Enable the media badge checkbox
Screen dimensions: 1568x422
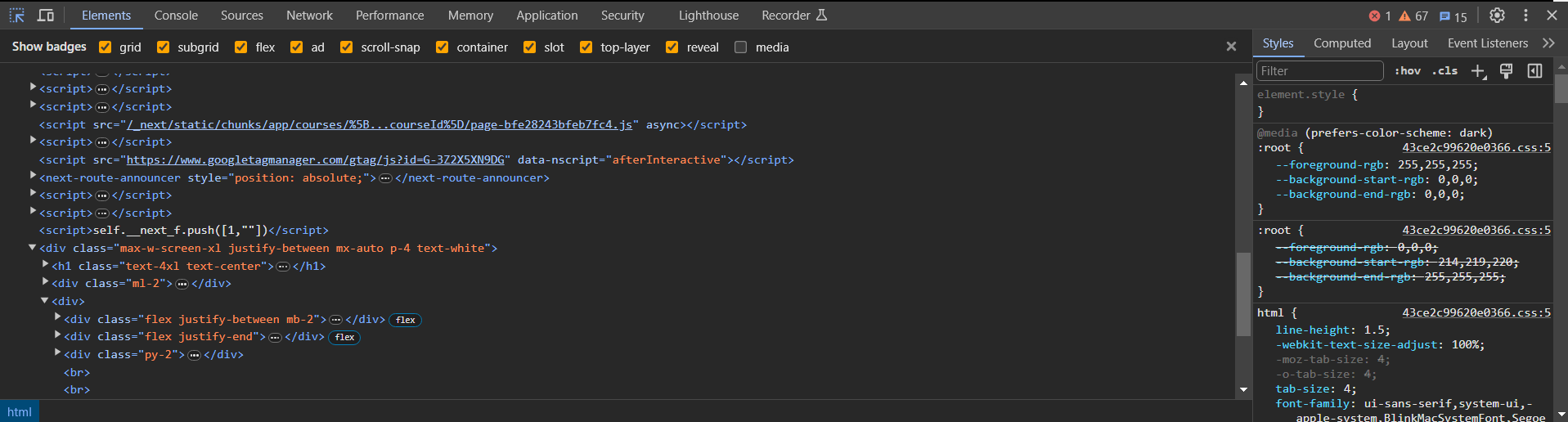(741, 47)
